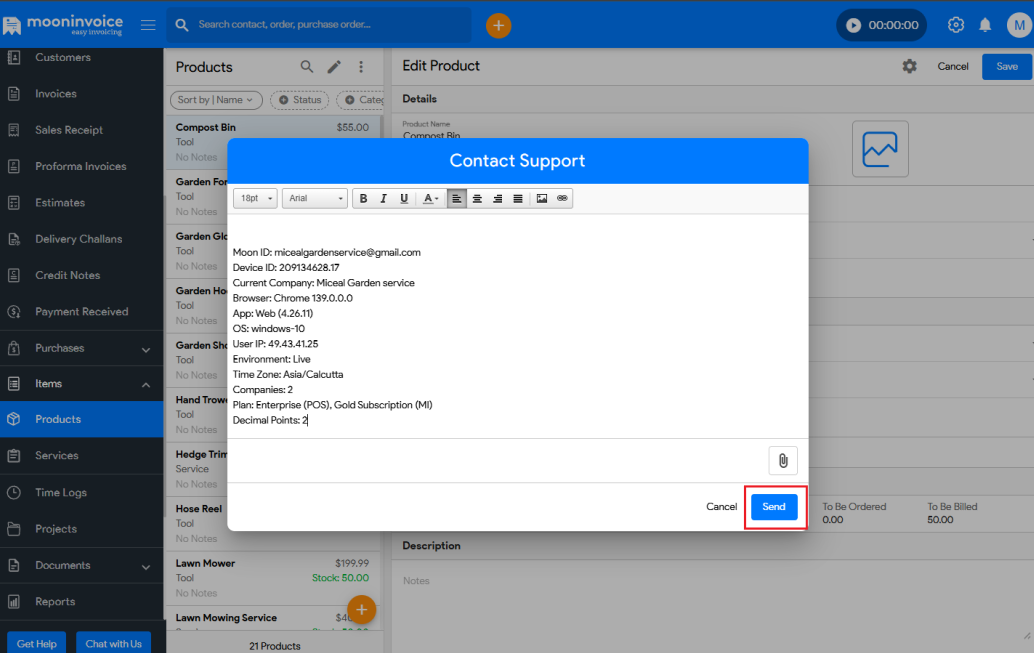Cancel the Contact Support dialog
Viewport: 1034px width, 653px height.
[x=721, y=507]
